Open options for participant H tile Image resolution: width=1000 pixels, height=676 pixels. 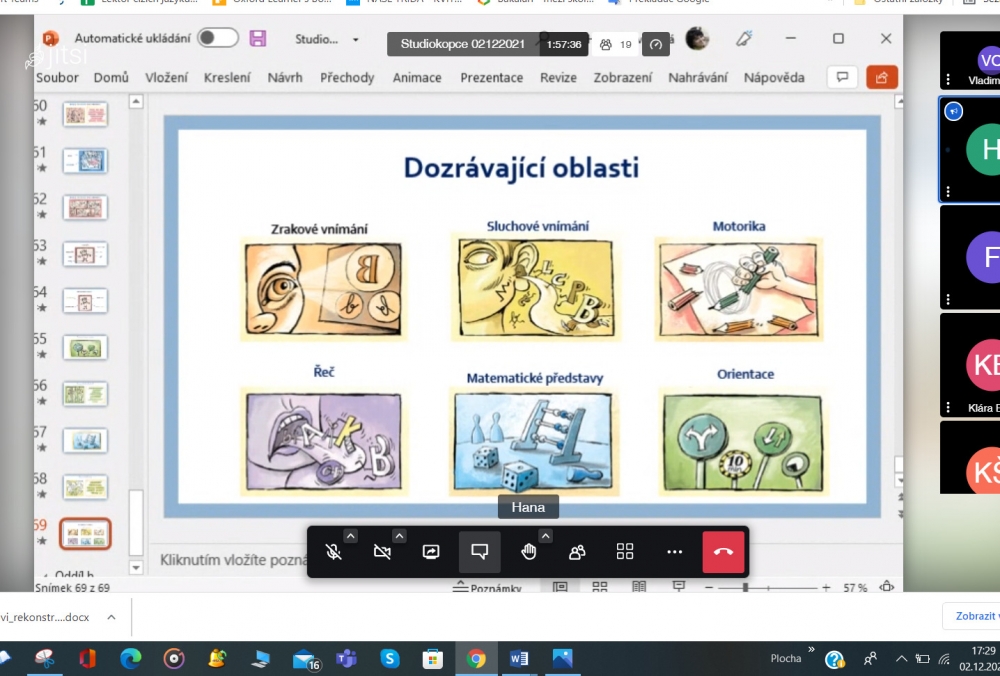948,191
